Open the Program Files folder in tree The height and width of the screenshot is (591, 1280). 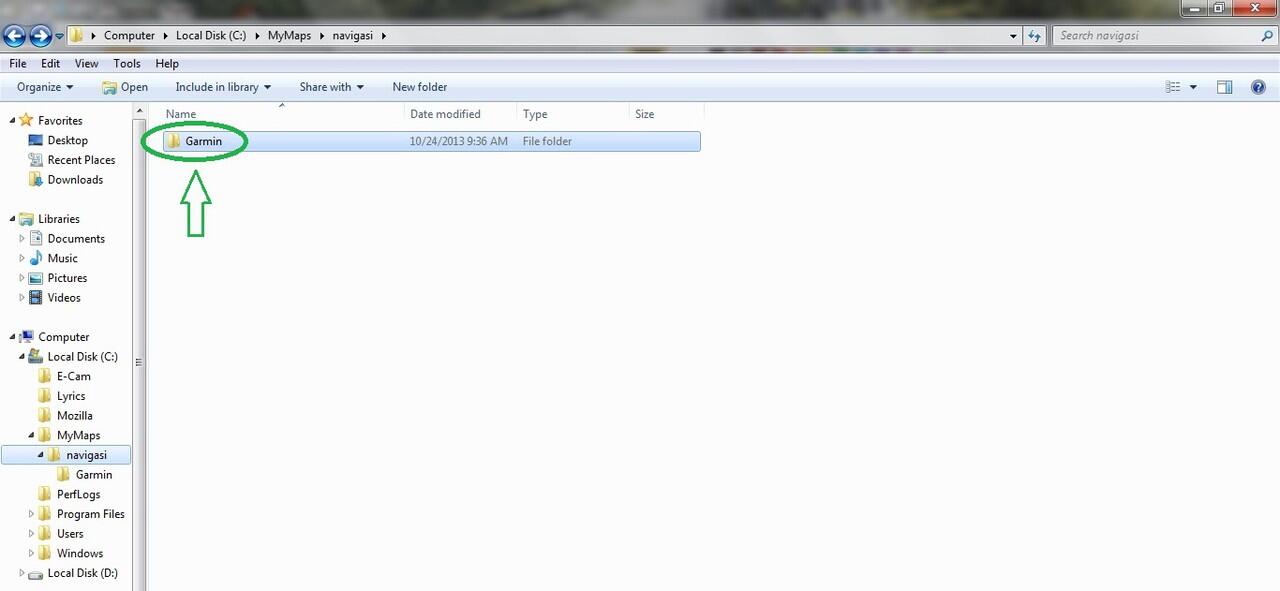[91, 514]
